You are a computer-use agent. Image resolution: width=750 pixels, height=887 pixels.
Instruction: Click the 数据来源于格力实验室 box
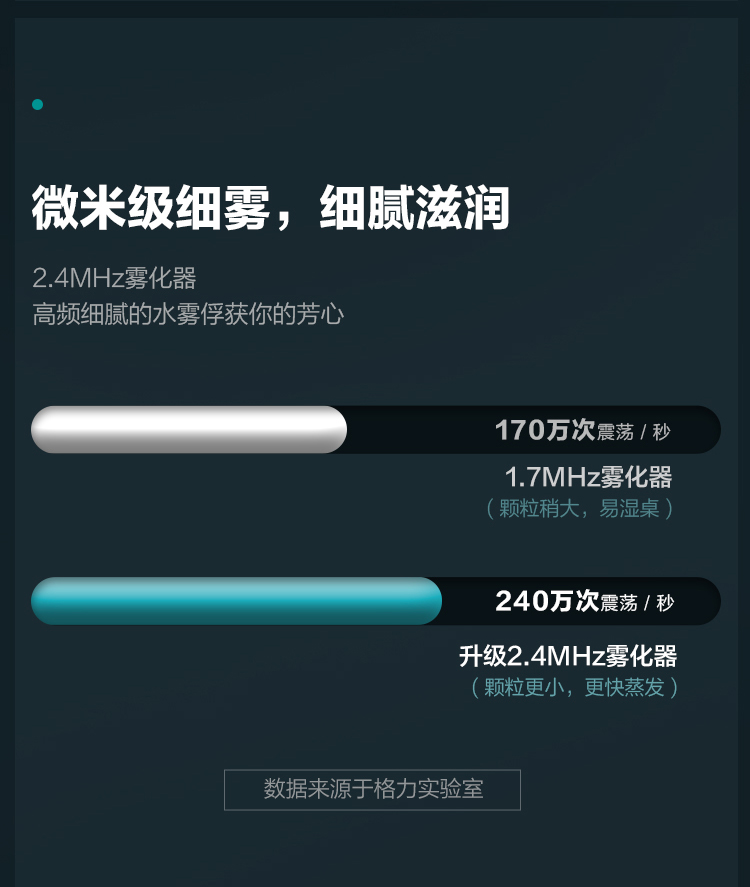tap(372, 790)
